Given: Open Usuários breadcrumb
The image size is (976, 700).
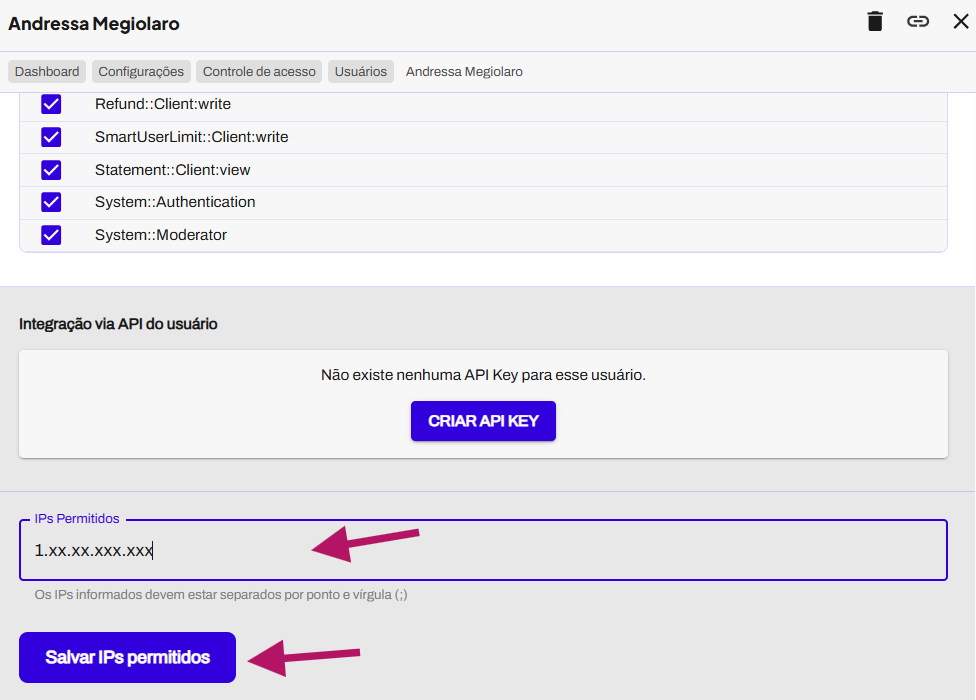Looking at the screenshot, I should 361,72.
